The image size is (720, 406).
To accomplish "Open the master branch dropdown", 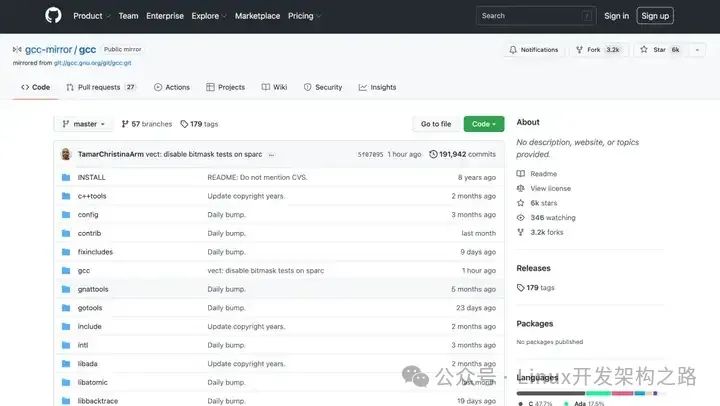I will click(84, 124).
